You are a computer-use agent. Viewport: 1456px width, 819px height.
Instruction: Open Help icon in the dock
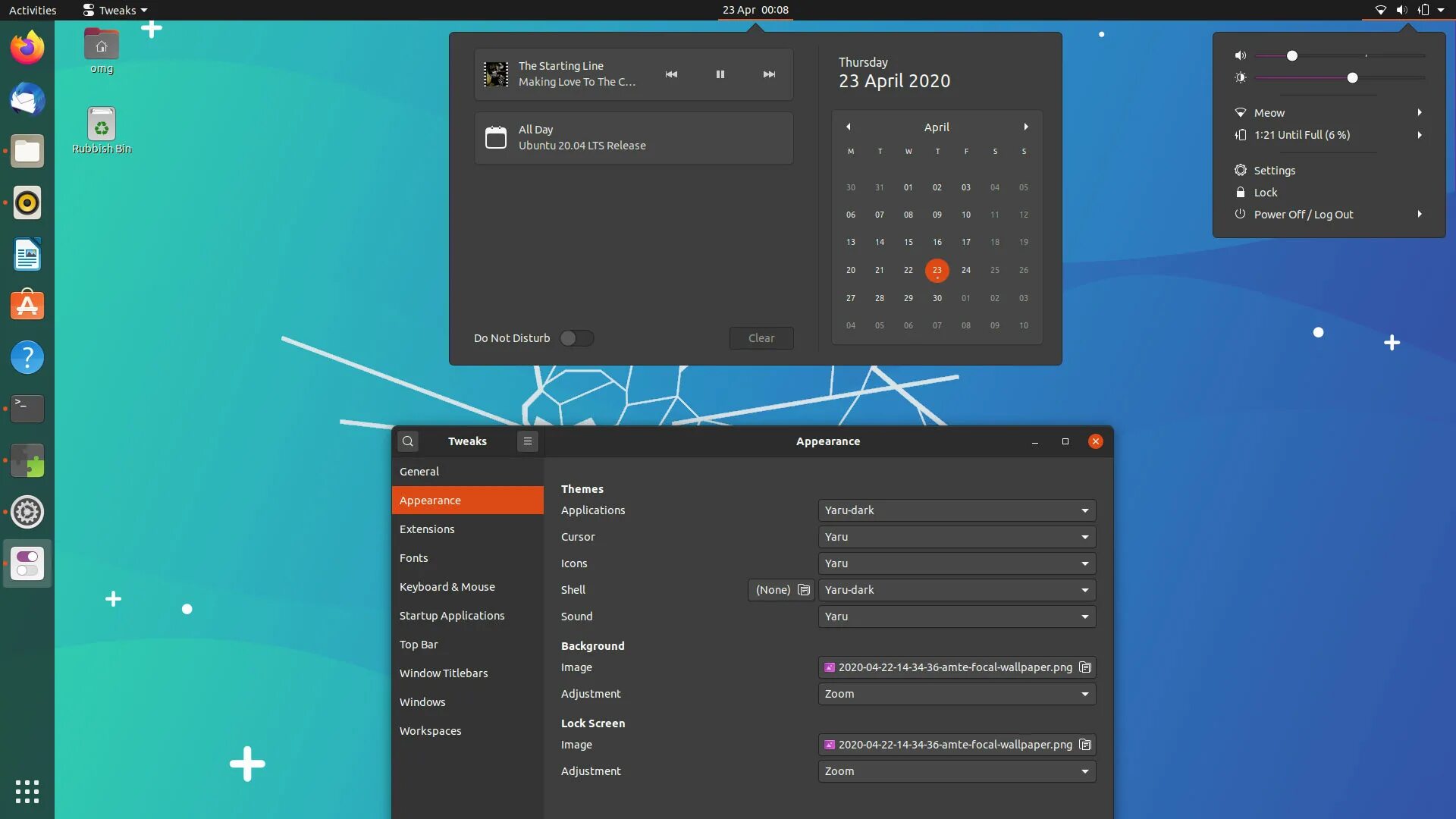tap(27, 357)
